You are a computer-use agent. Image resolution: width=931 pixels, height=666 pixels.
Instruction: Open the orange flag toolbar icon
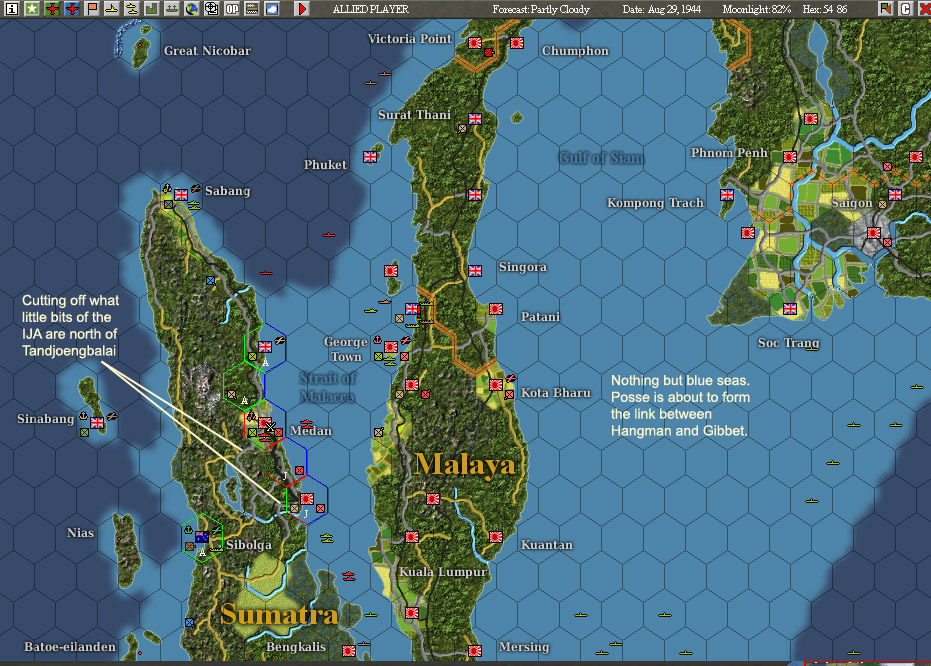point(91,8)
